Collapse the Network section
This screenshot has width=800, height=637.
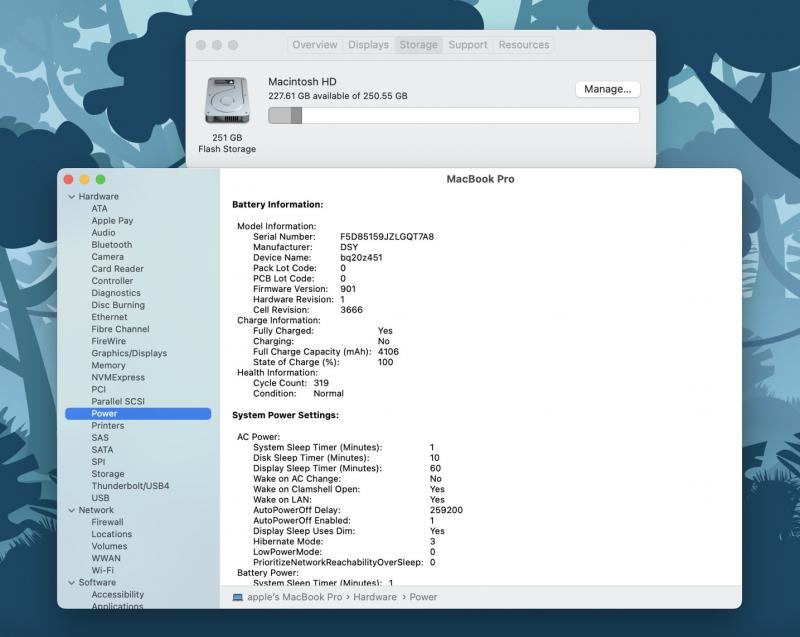point(71,510)
